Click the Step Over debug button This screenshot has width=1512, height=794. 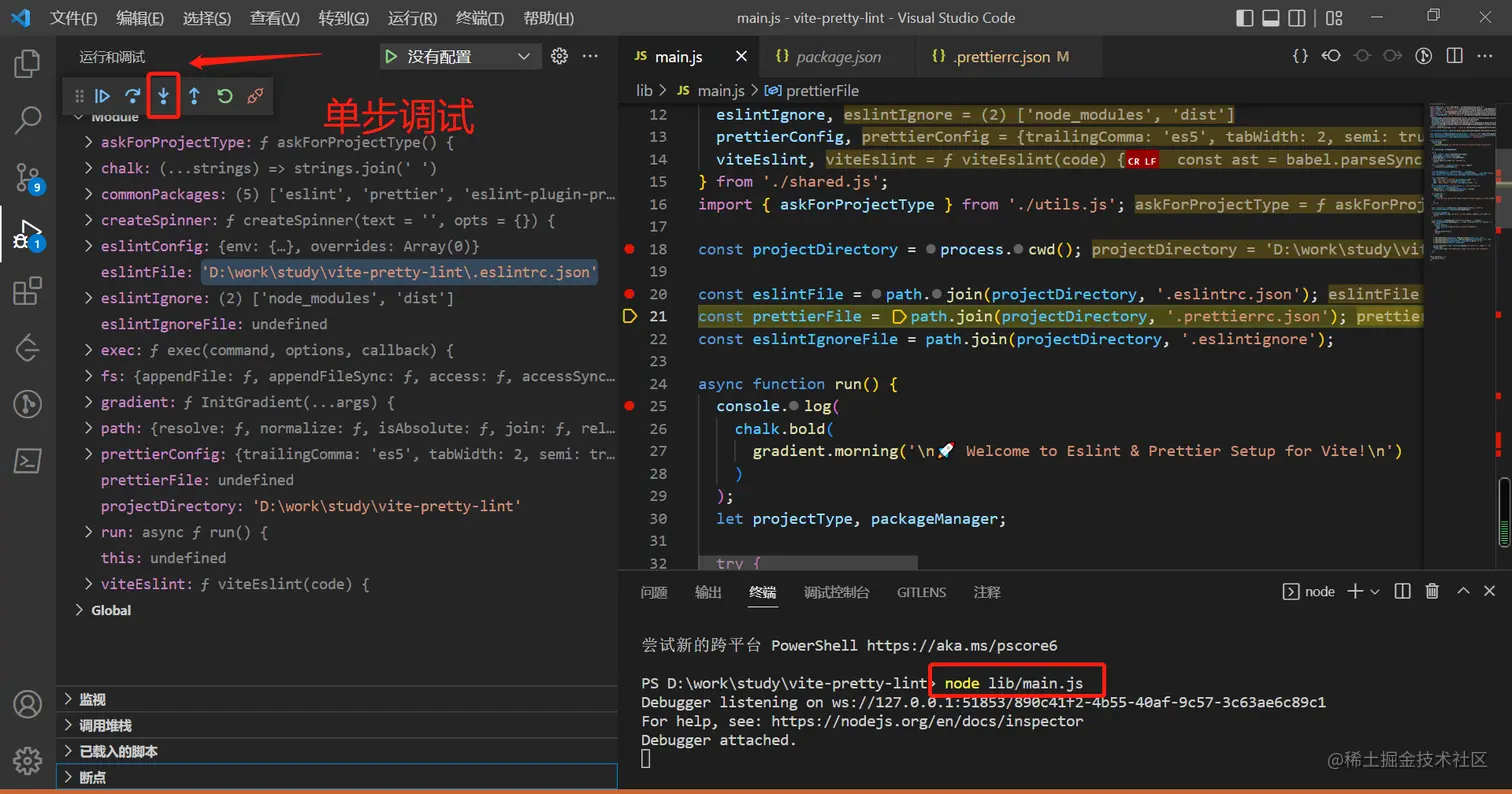(x=132, y=96)
